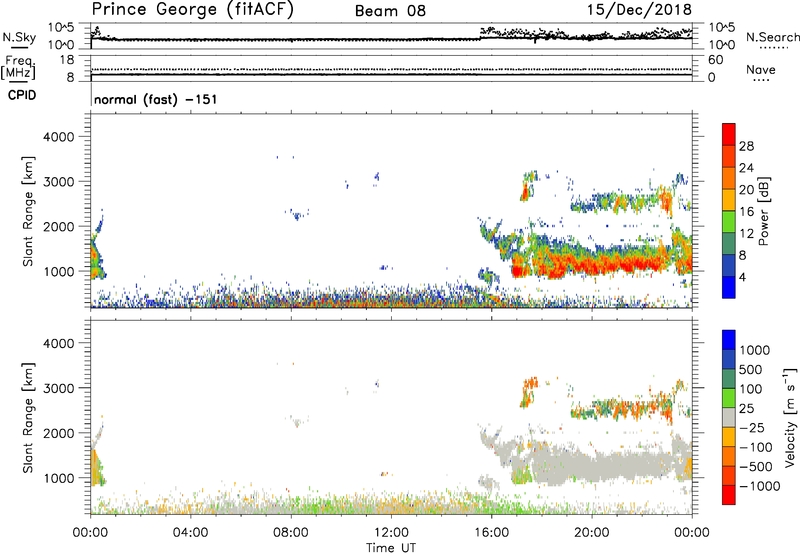
Task: Click the '28' power scale value
Action: click(746, 146)
